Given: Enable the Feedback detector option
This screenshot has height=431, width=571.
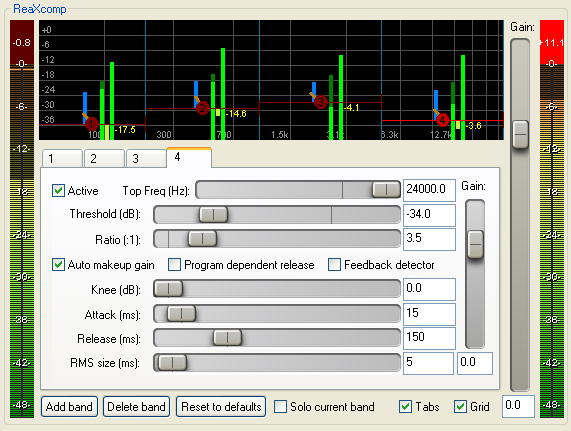Looking at the screenshot, I should pyautogui.click(x=334, y=265).
